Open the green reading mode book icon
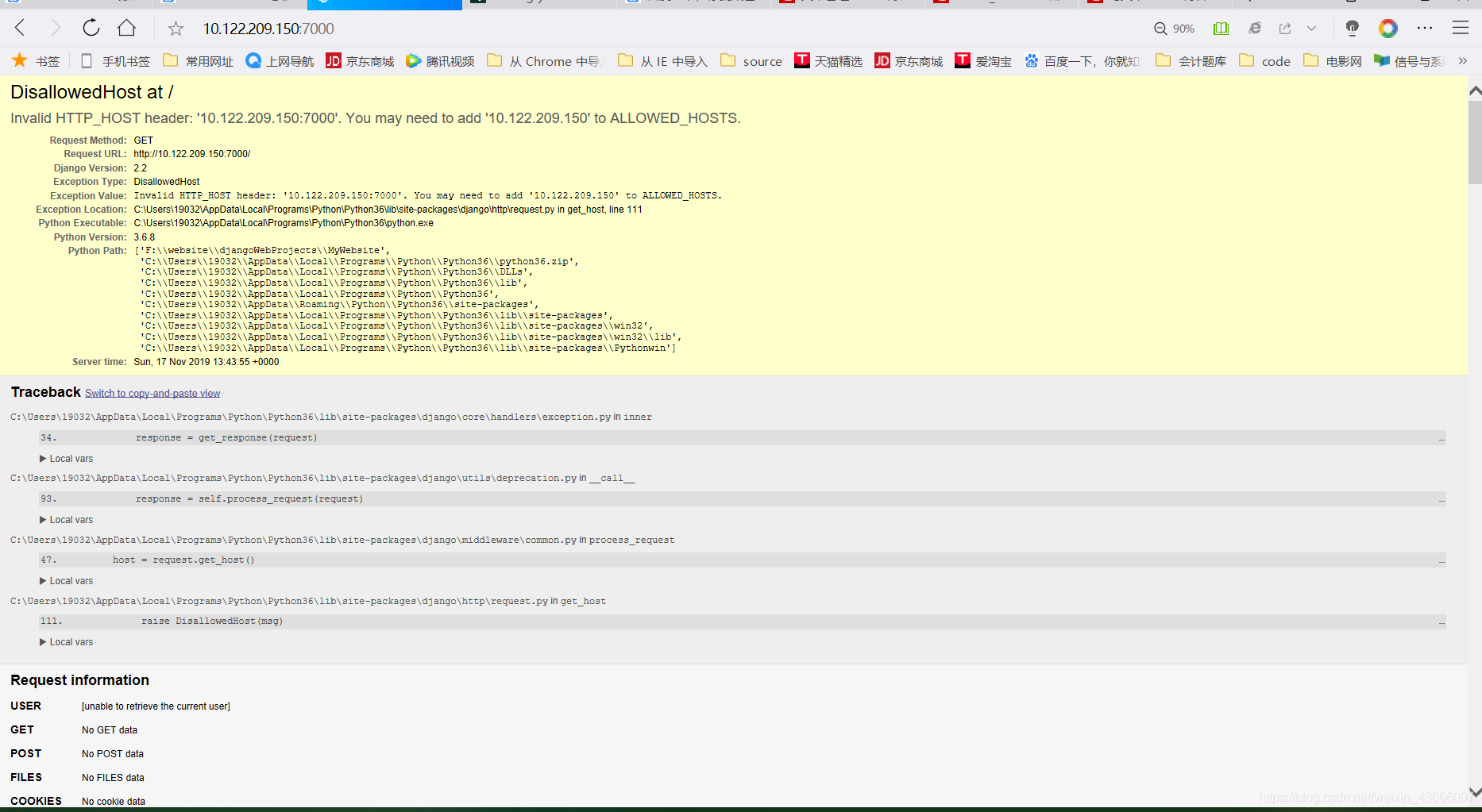Viewport: 1482px width, 812px height. [1221, 29]
